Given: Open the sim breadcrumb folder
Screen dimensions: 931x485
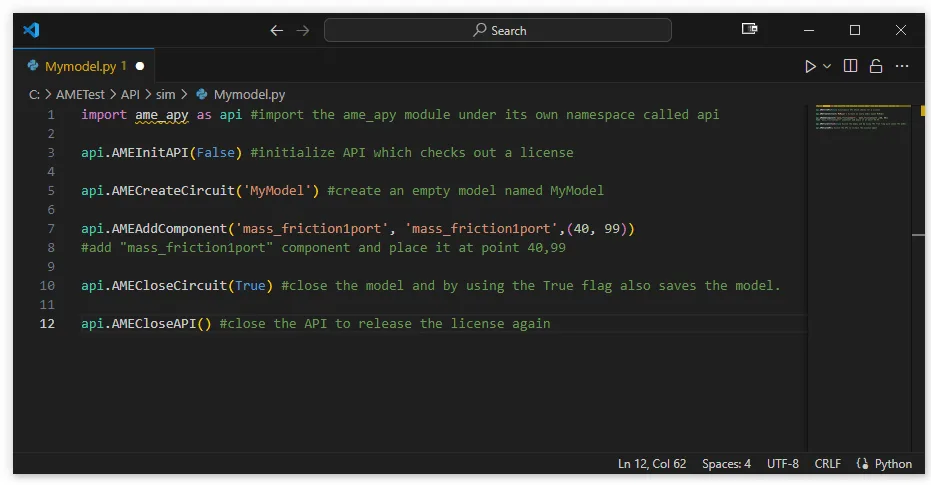Looking at the screenshot, I should click(x=166, y=94).
